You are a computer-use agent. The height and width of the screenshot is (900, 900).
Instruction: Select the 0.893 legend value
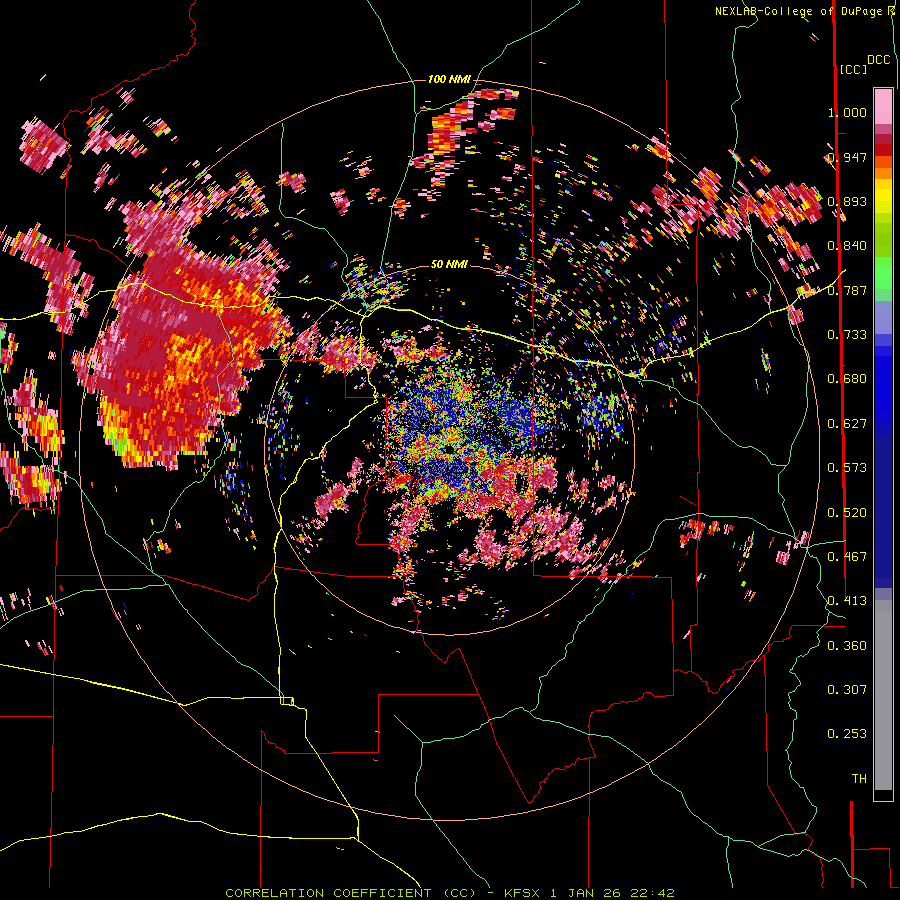coord(847,201)
